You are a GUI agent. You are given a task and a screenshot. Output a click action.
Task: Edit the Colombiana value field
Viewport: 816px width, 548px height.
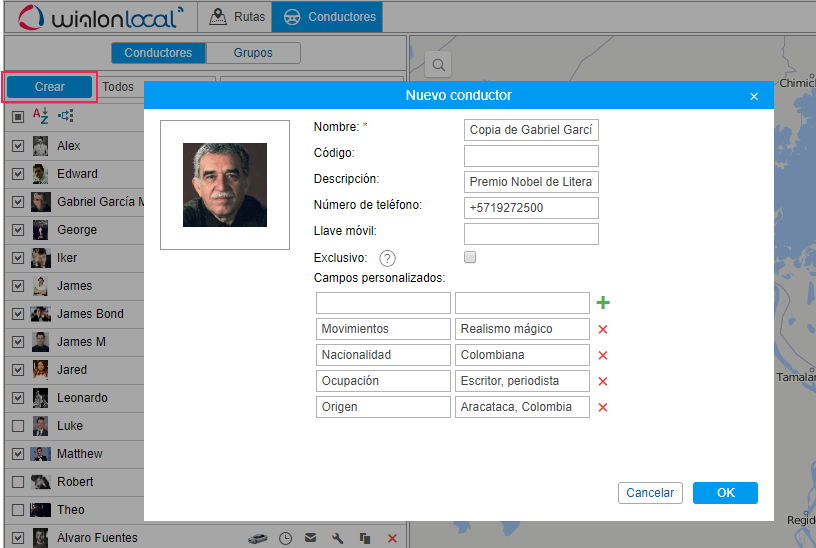522,355
